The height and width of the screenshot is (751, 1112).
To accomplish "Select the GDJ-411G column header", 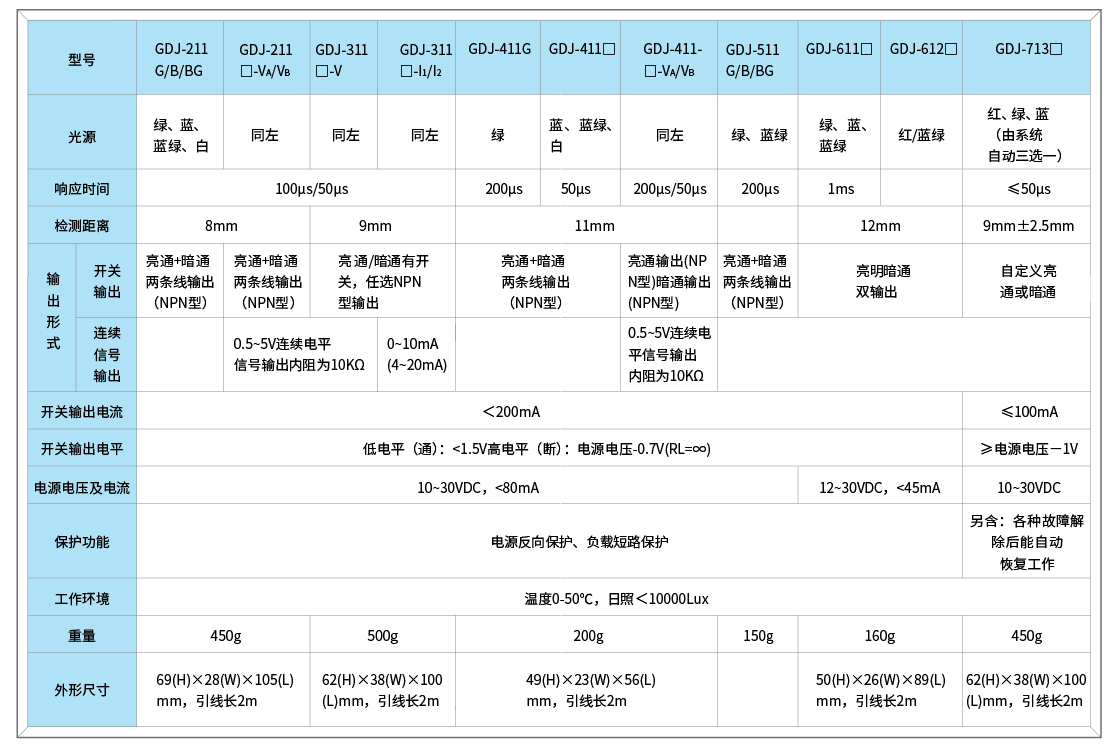I will [x=499, y=49].
